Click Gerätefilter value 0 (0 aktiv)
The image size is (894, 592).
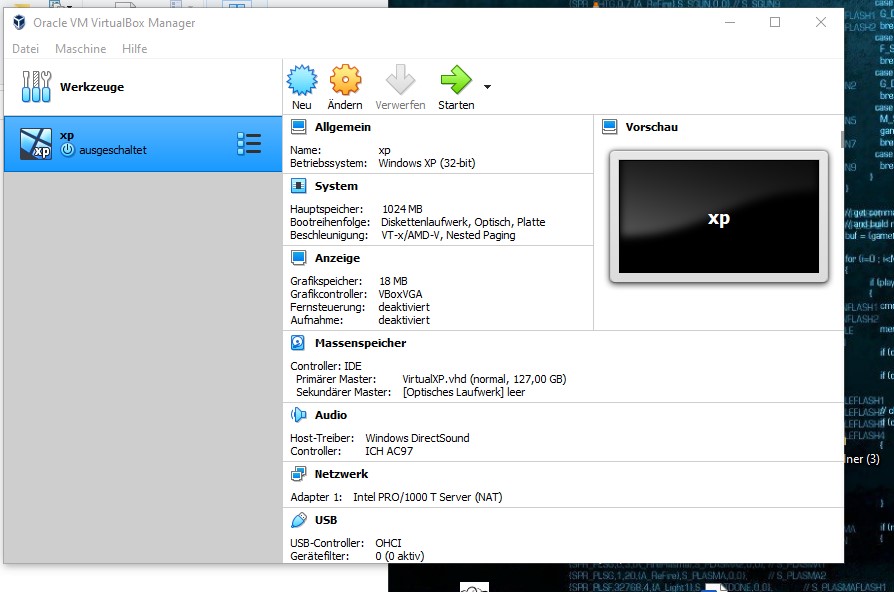[x=400, y=556]
